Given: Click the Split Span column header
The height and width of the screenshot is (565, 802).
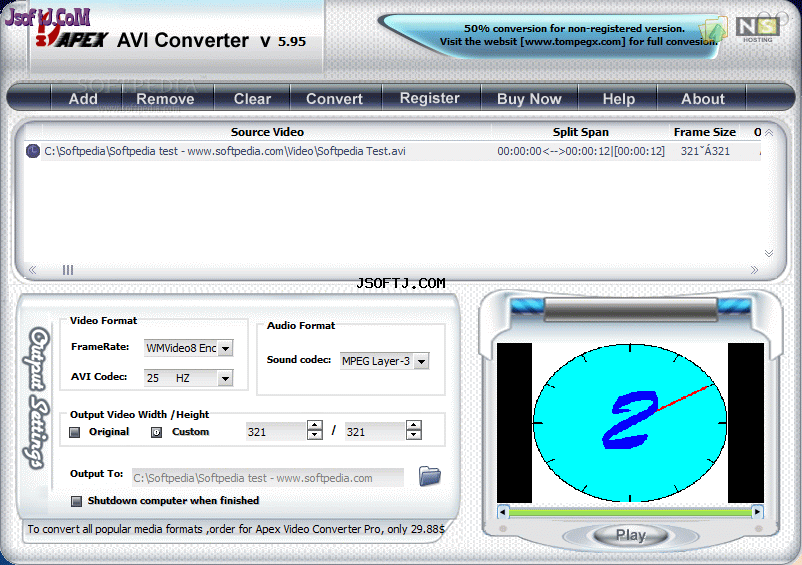Looking at the screenshot, I should pyautogui.click(x=581, y=132).
